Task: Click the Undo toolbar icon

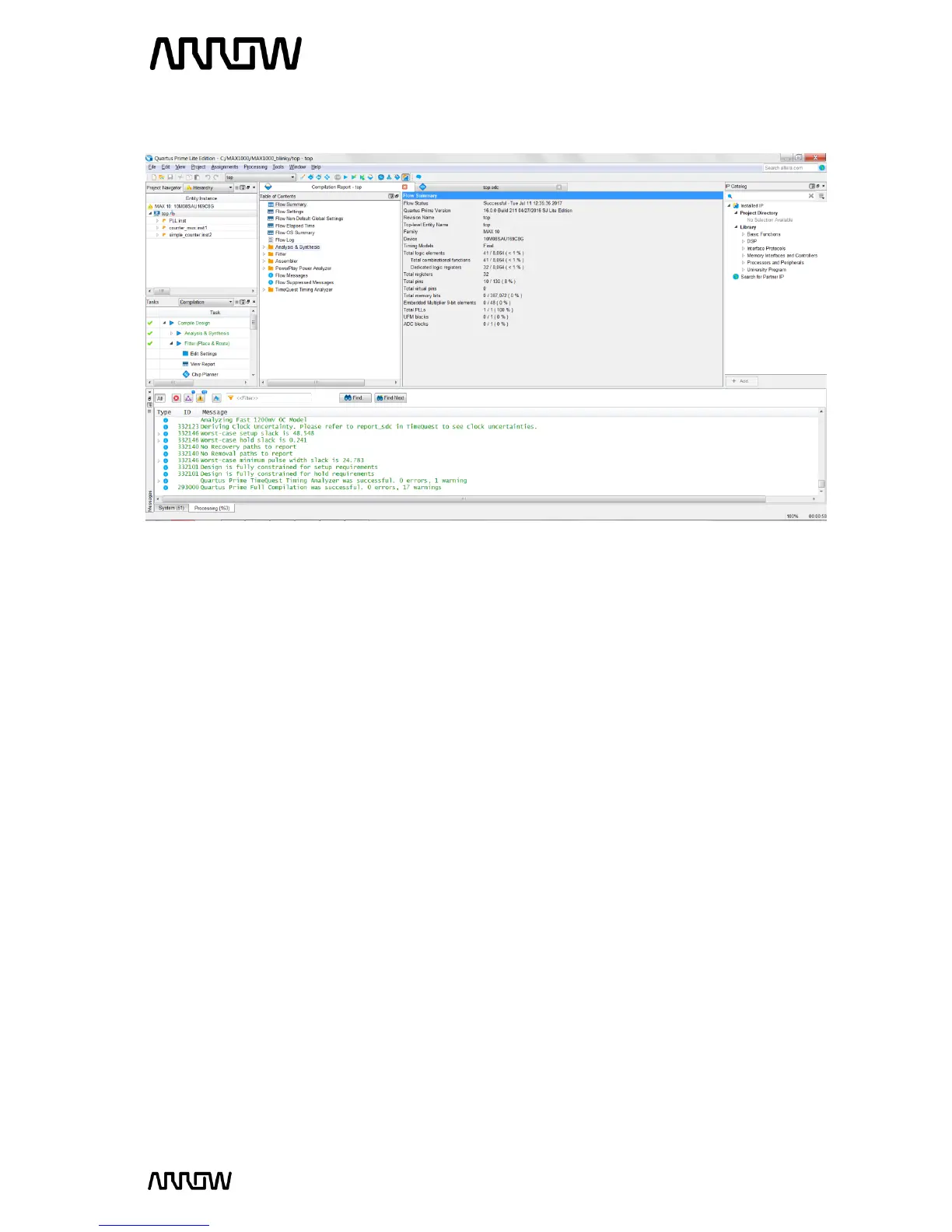Action: click(208, 177)
